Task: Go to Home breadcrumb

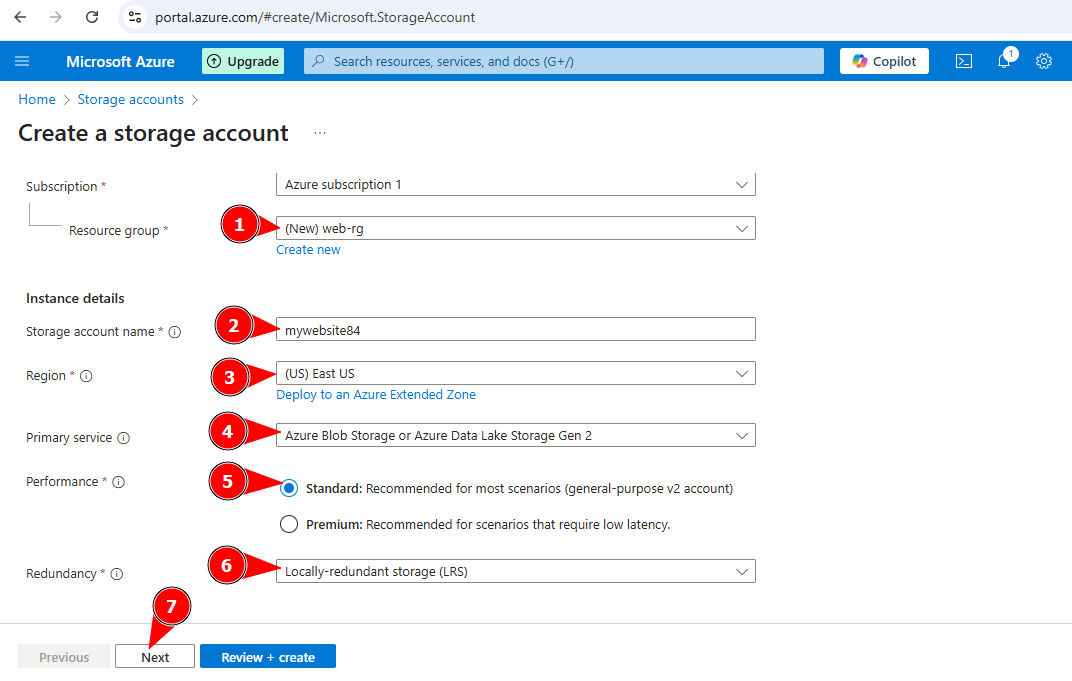Action: click(x=37, y=100)
